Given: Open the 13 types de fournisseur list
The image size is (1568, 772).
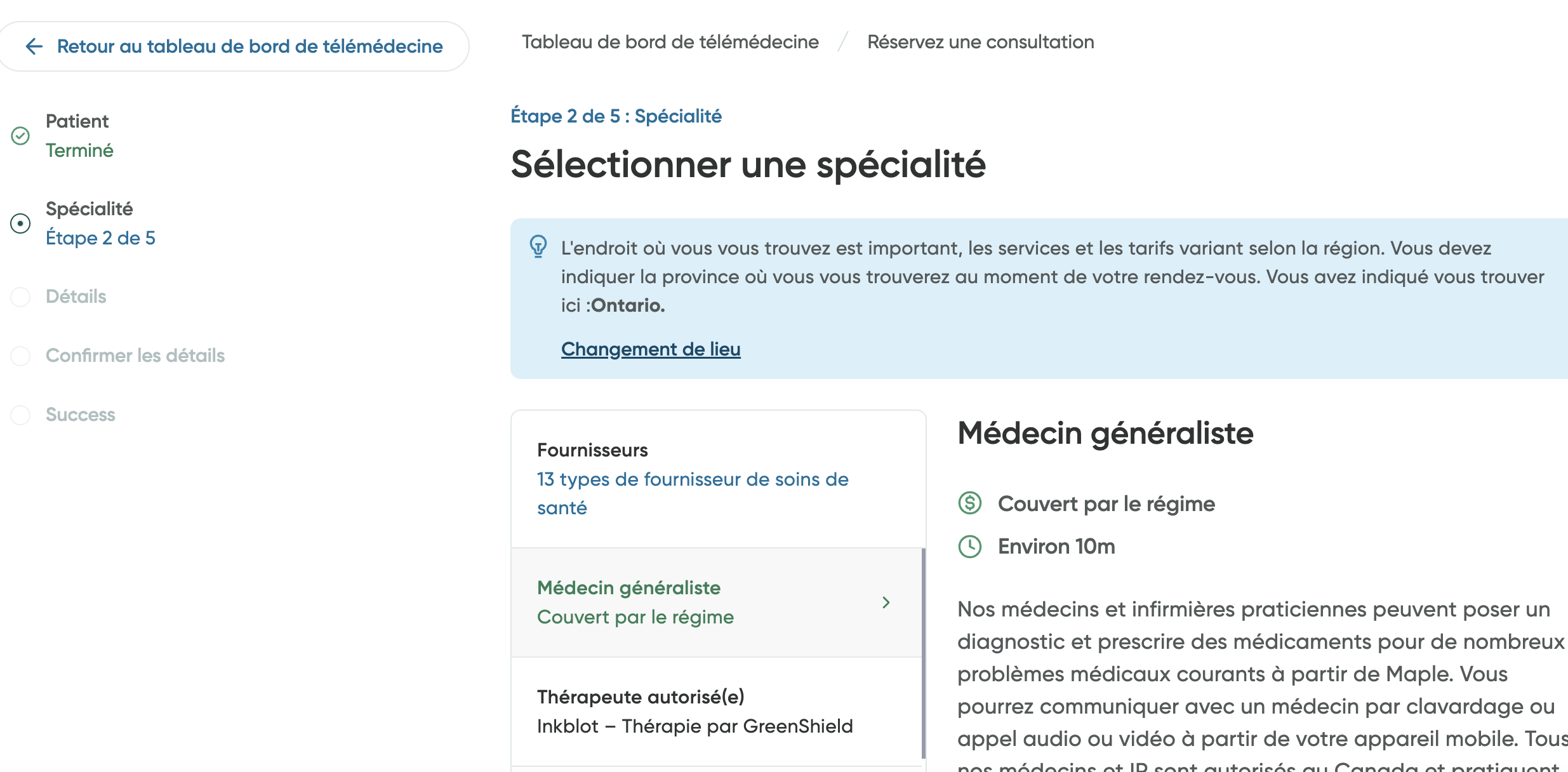Looking at the screenshot, I should (x=691, y=493).
